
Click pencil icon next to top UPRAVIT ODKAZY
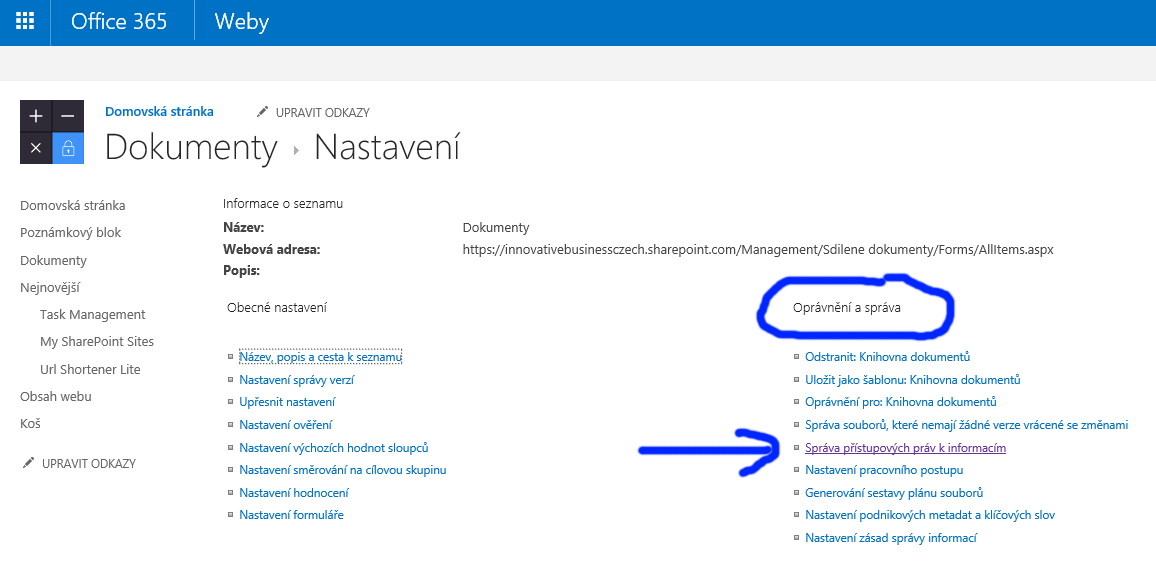[x=262, y=112]
